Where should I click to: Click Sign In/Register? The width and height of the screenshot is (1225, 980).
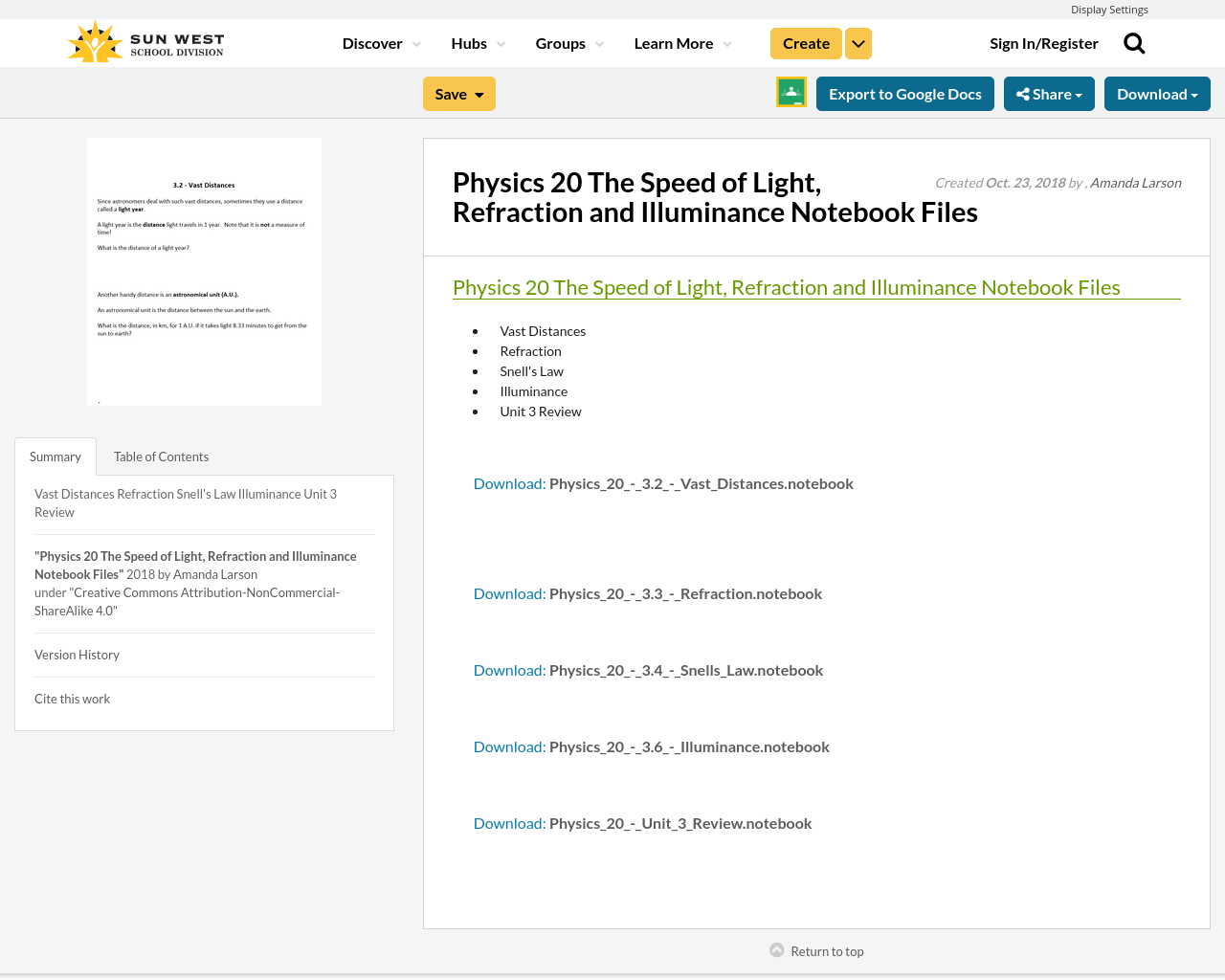(x=1043, y=43)
